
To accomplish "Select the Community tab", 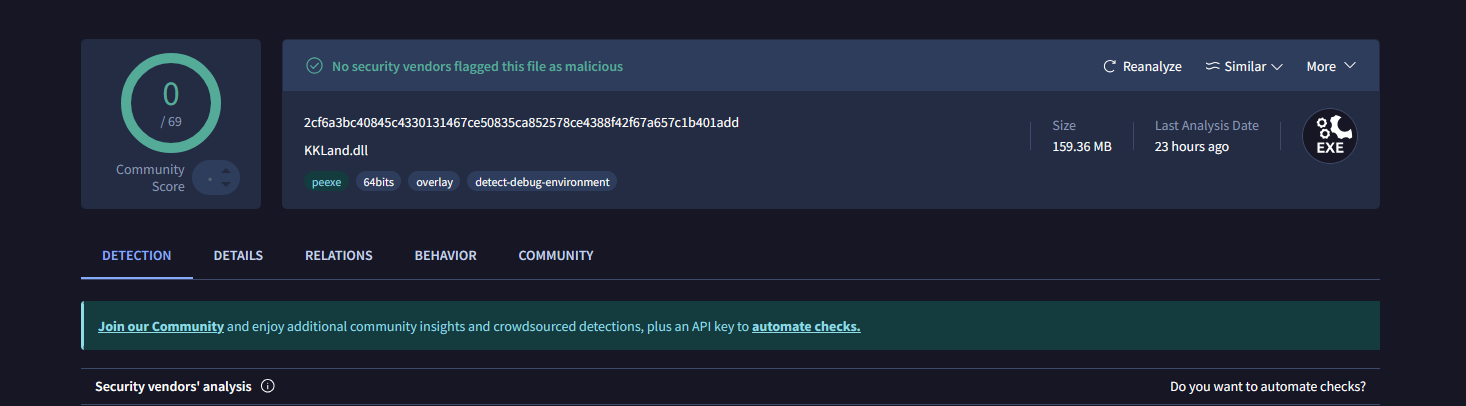I will [556, 255].
